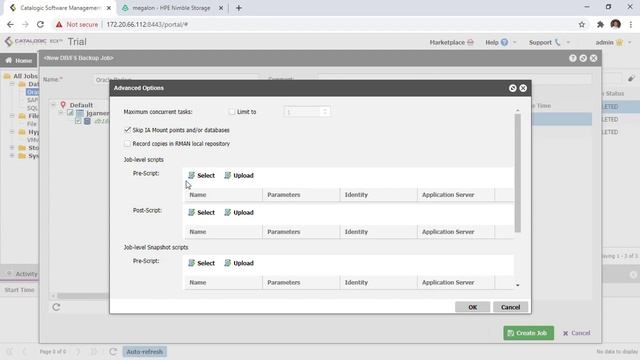Toggle Limit to checkbox
The width and height of the screenshot is (640, 360).
pyautogui.click(x=232, y=112)
